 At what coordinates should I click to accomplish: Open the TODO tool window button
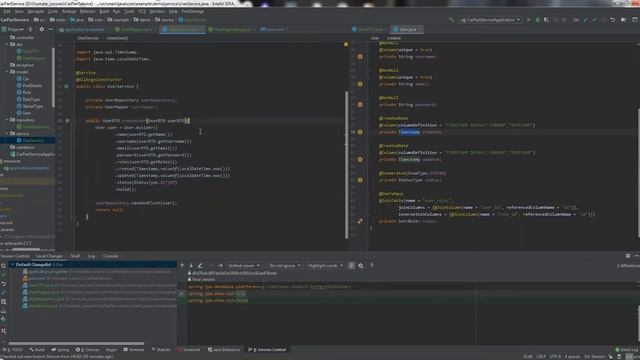pos(13,350)
